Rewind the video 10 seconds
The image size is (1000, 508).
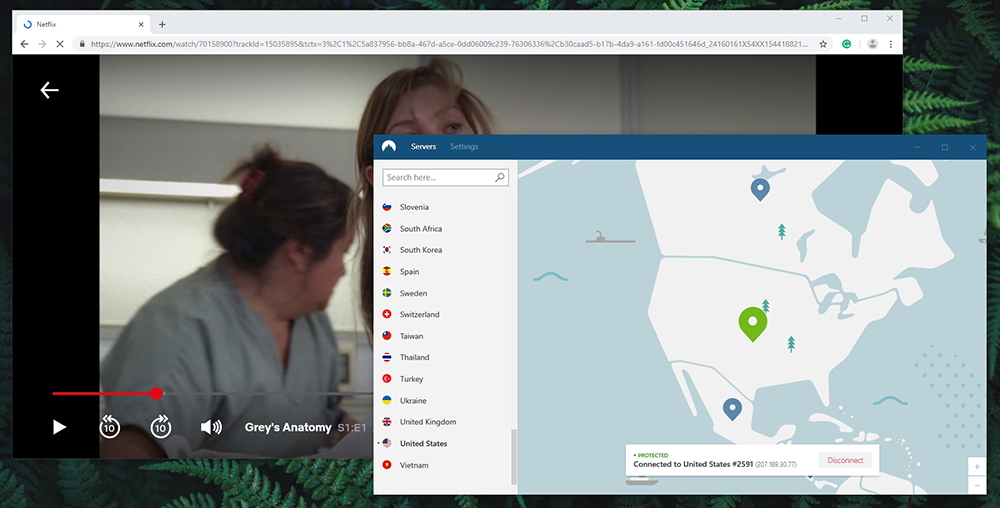(109, 426)
